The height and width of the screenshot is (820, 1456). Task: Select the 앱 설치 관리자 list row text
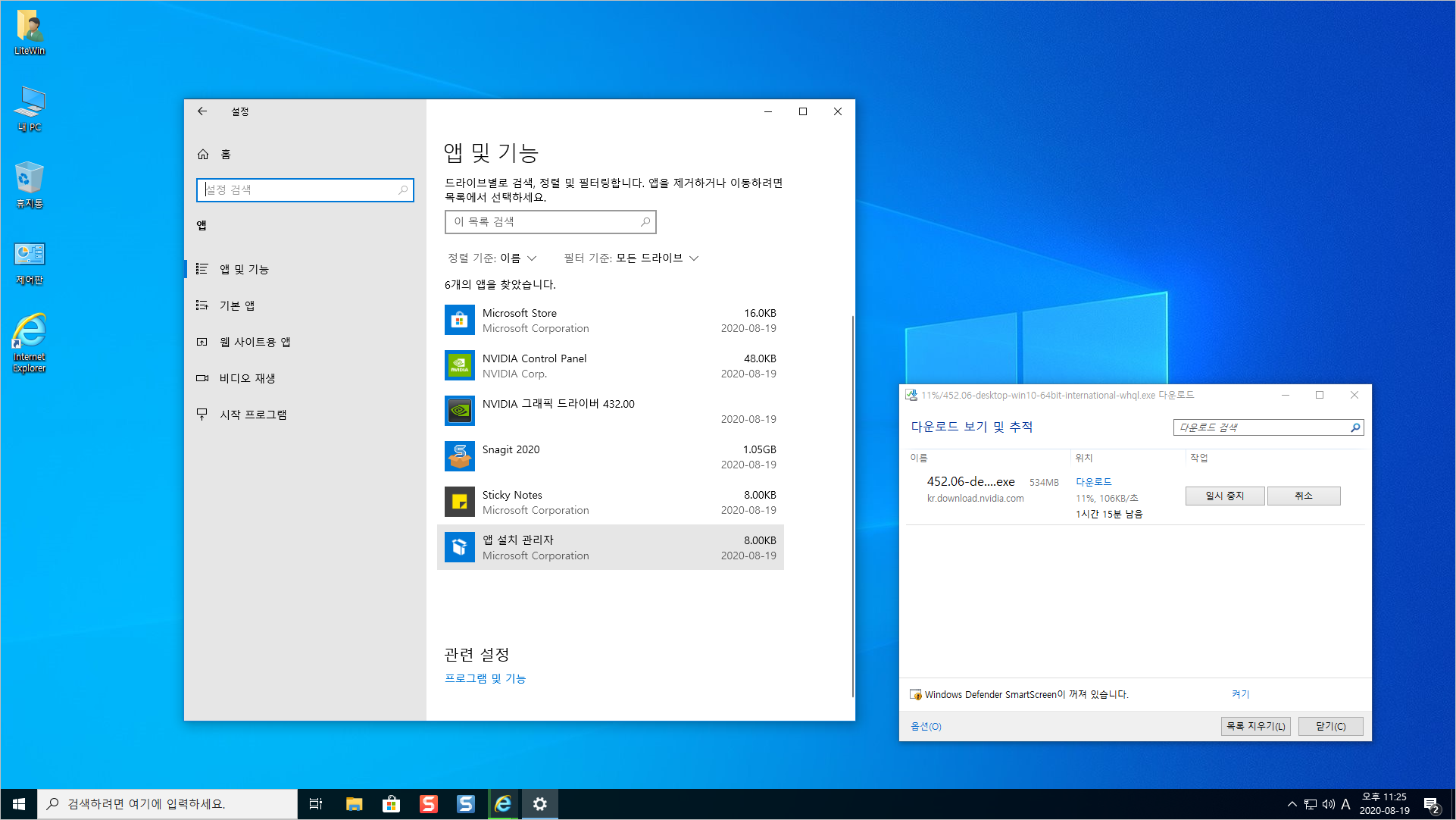[518, 540]
